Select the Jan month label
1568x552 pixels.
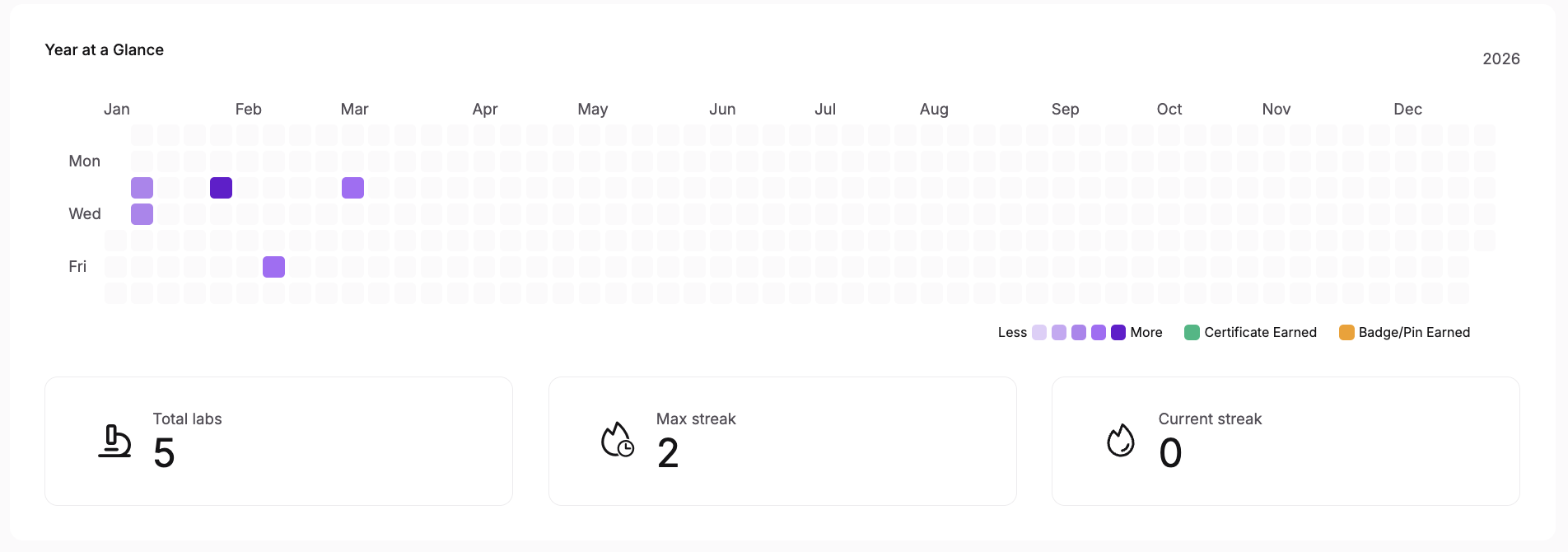(117, 109)
